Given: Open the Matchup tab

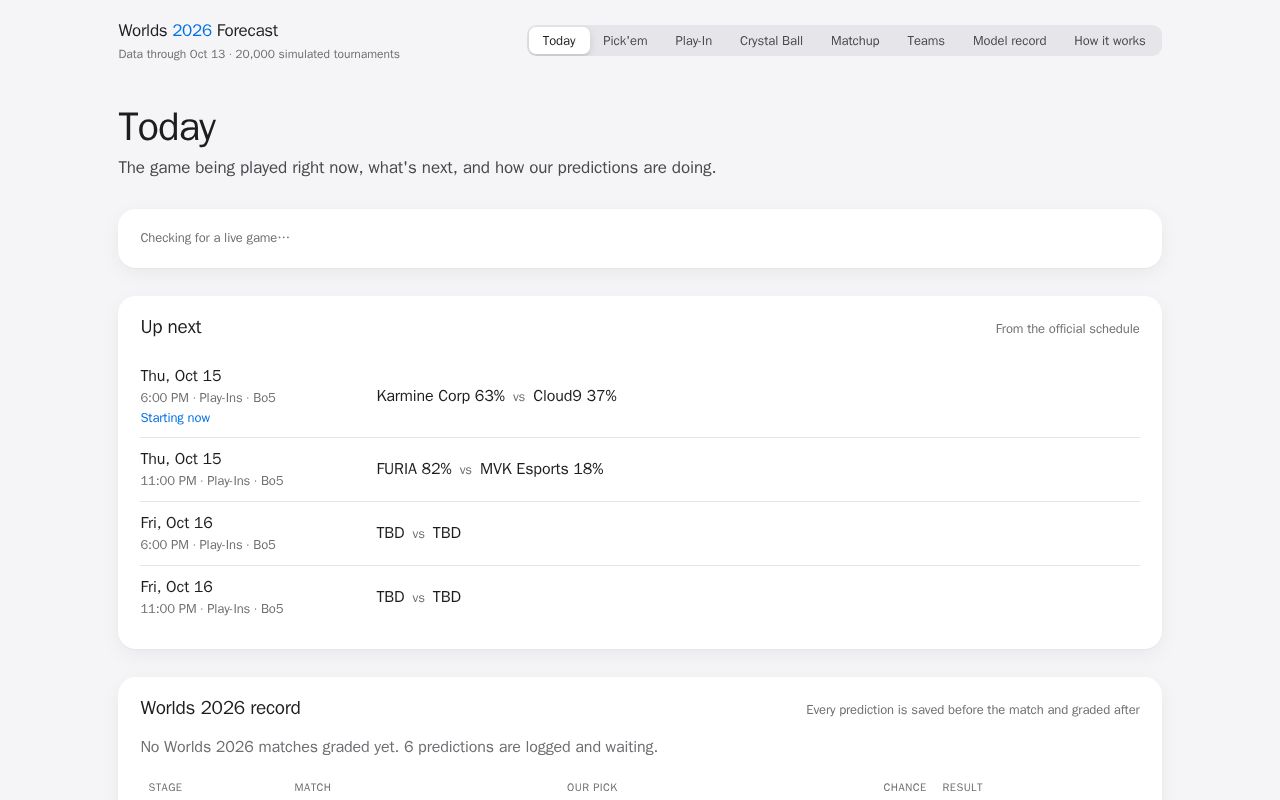Looking at the screenshot, I should (x=855, y=41).
